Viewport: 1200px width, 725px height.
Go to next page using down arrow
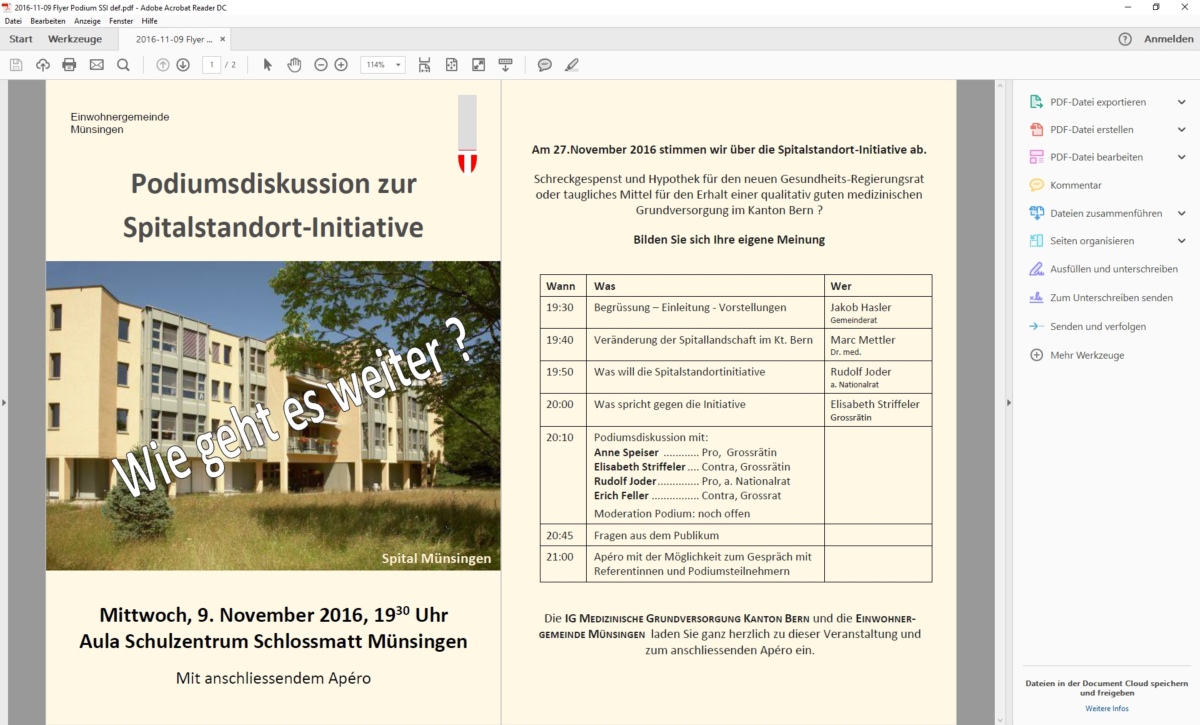[x=183, y=65]
